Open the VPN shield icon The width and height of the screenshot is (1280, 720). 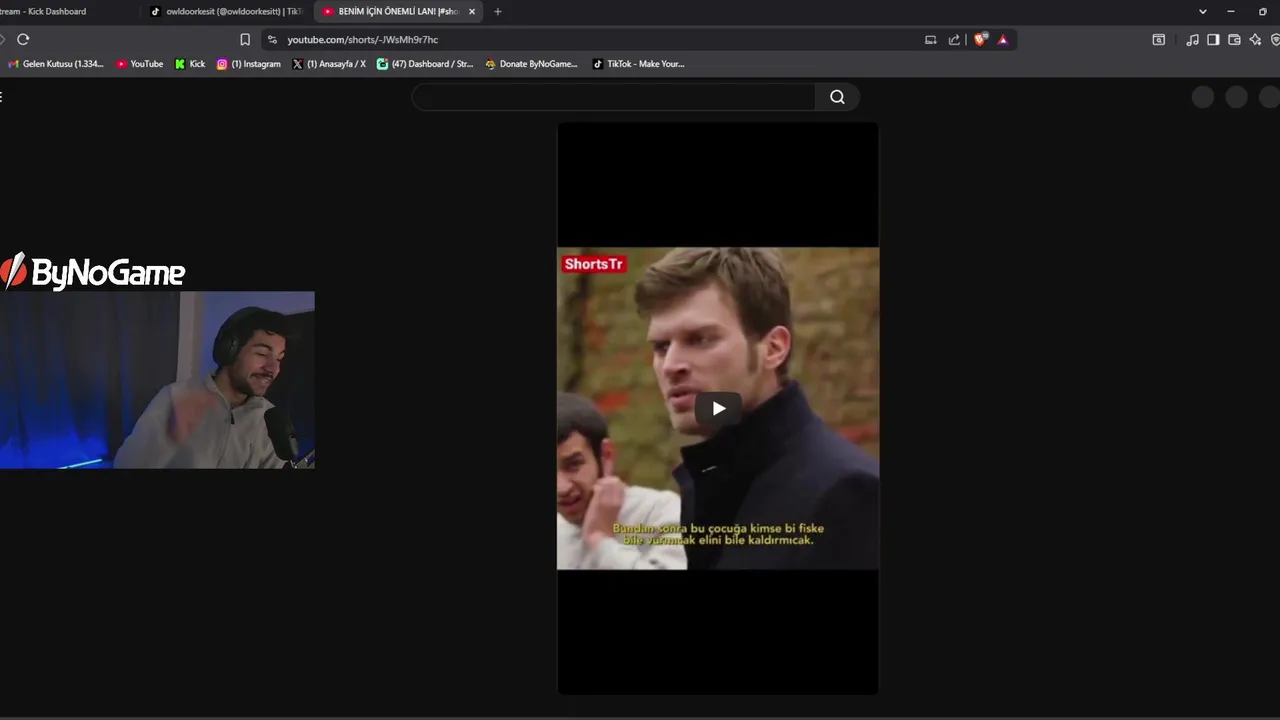point(1275,39)
